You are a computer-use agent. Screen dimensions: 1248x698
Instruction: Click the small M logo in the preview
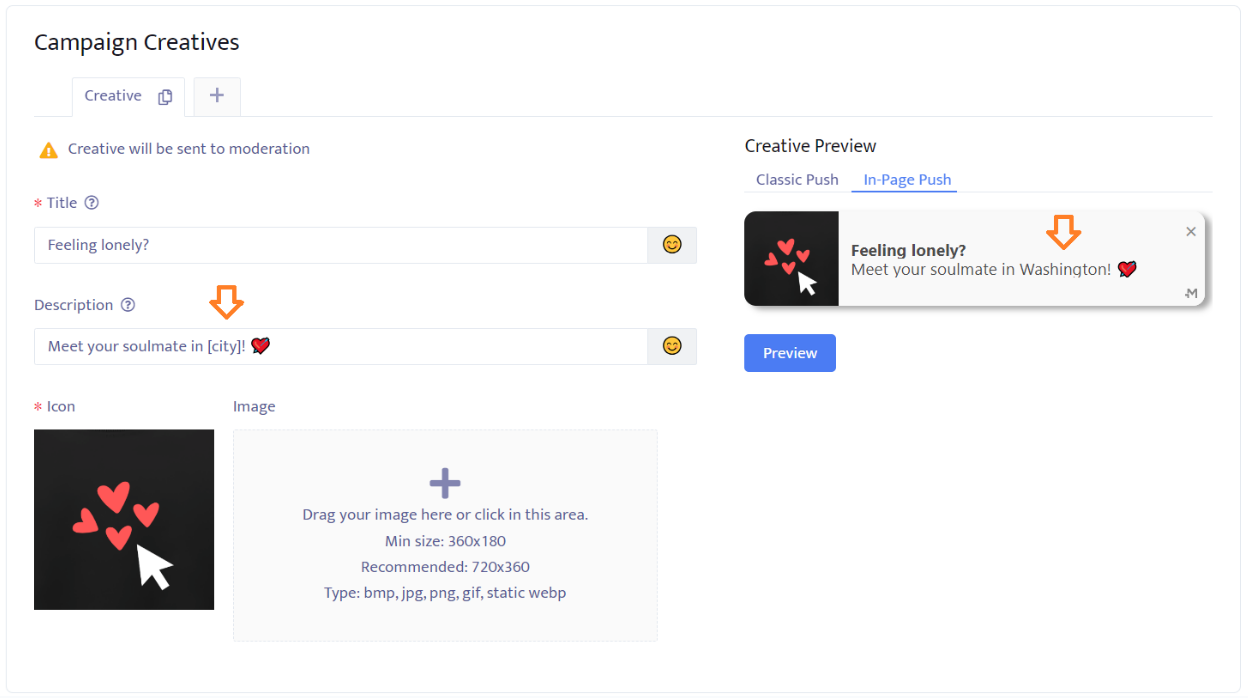tap(1190, 293)
